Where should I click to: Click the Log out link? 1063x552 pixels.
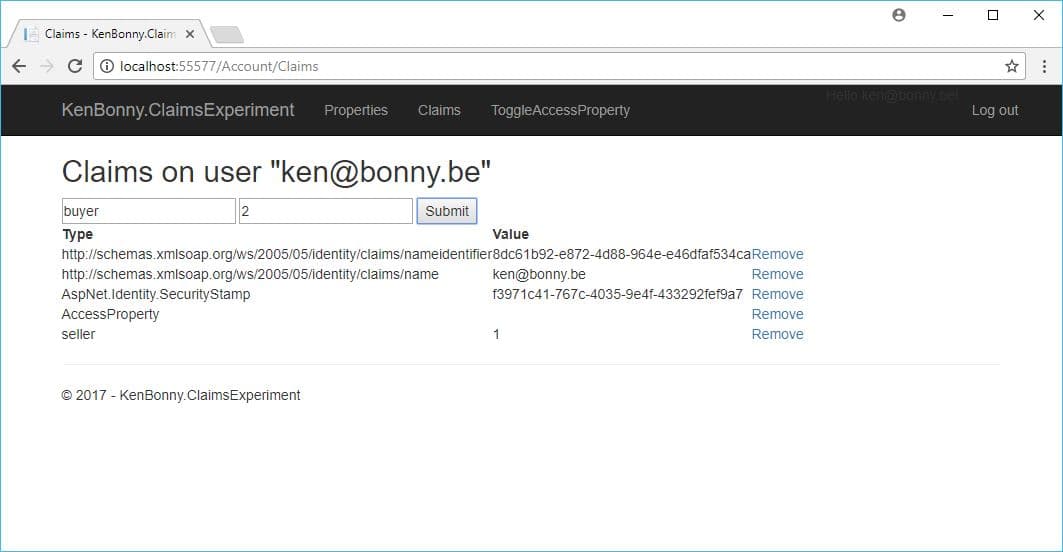(x=994, y=110)
